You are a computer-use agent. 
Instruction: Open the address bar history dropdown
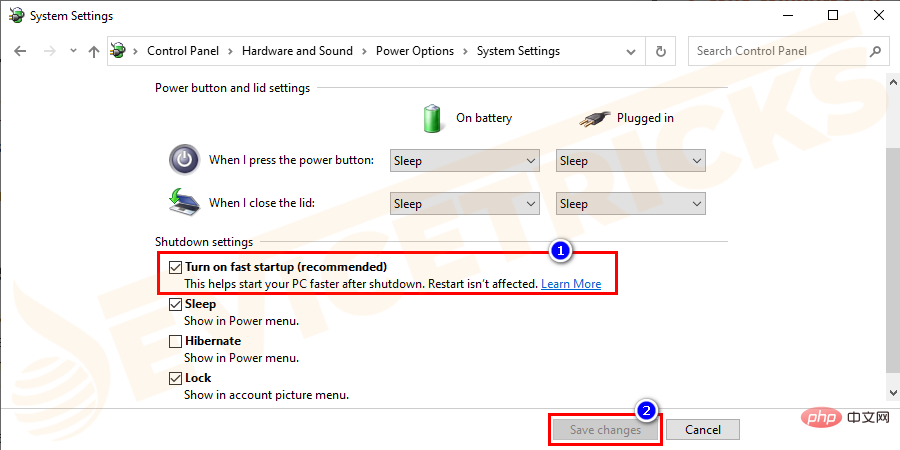coord(632,51)
